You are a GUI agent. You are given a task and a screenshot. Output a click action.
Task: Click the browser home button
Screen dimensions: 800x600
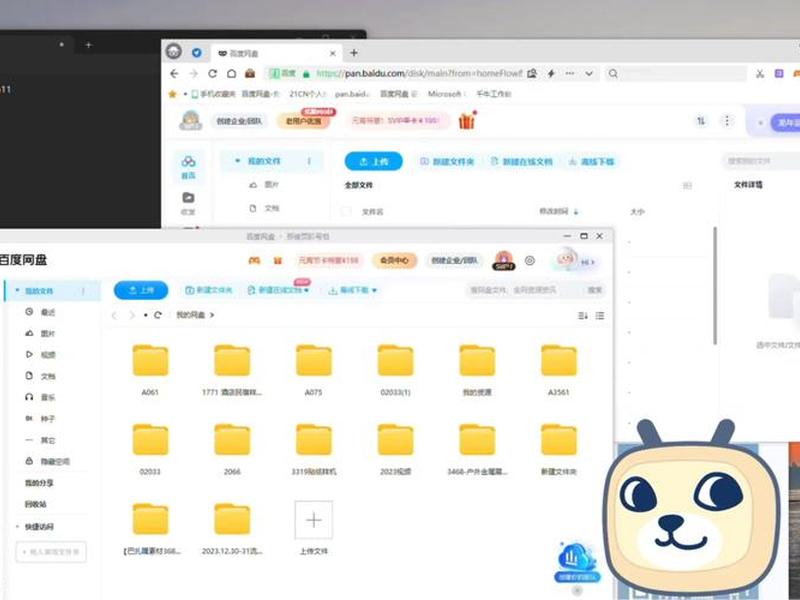(x=231, y=73)
